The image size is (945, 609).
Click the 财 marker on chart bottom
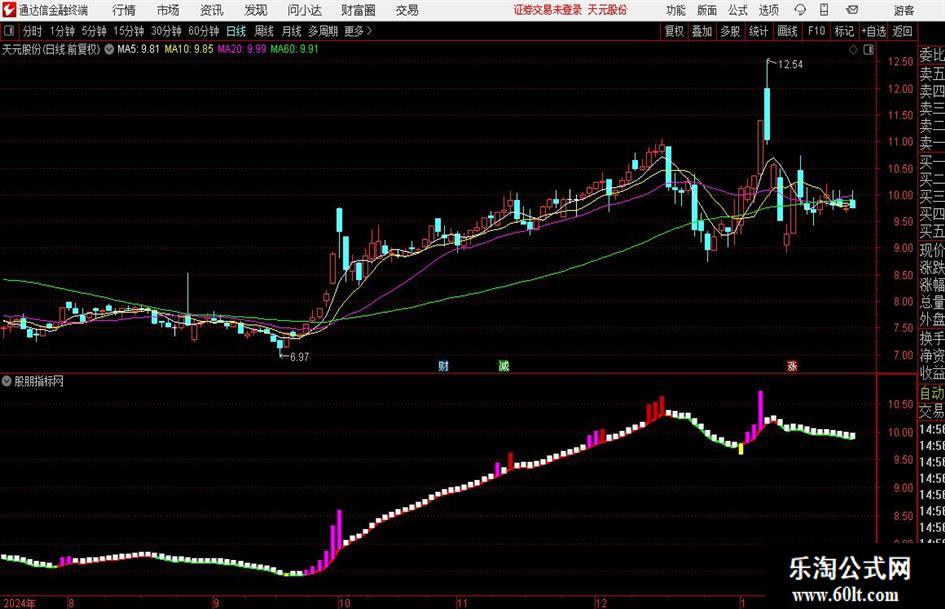click(444, 366)
